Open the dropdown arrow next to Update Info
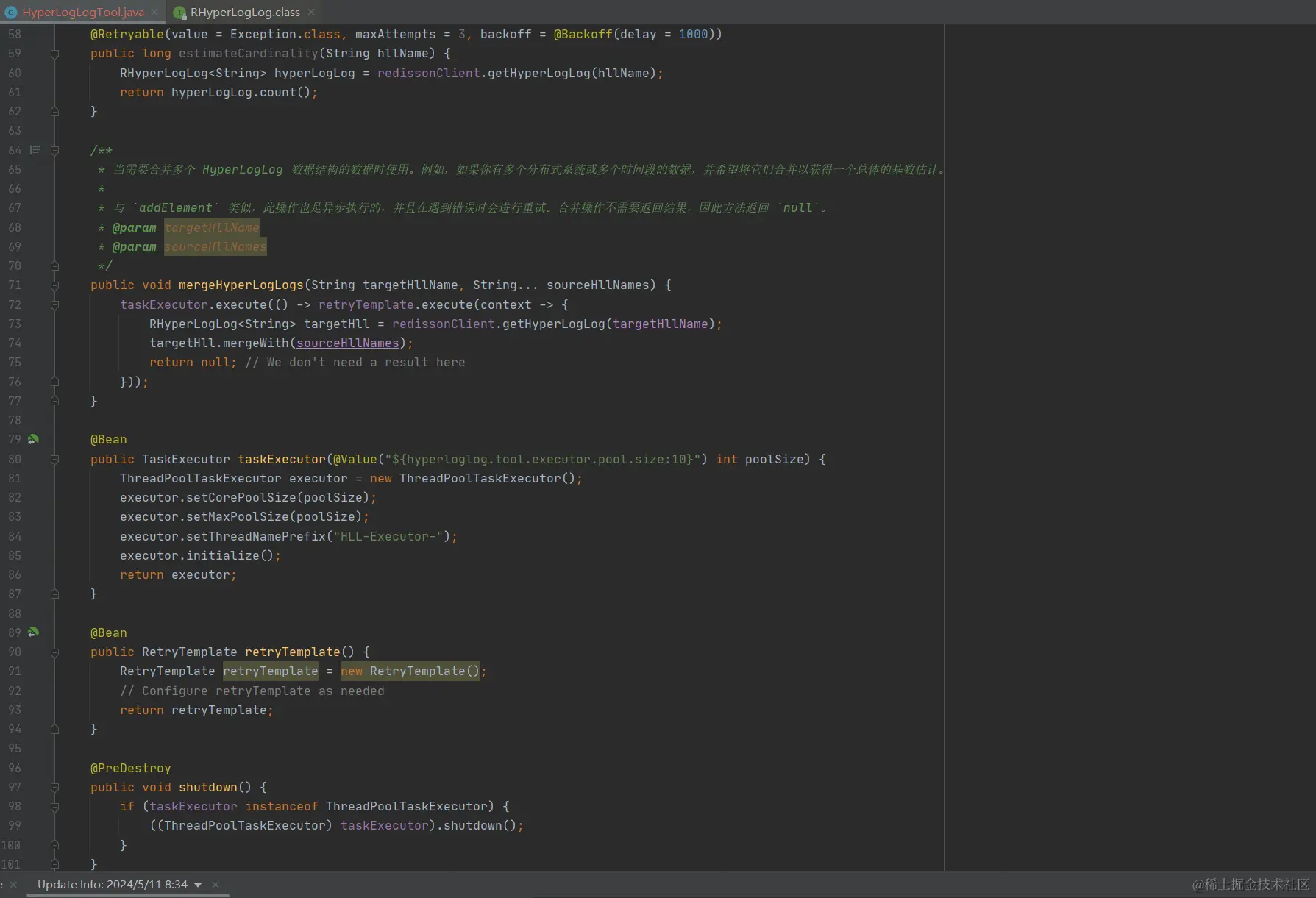The width and height of the screenshot is (1316, 898). (198, 885)
